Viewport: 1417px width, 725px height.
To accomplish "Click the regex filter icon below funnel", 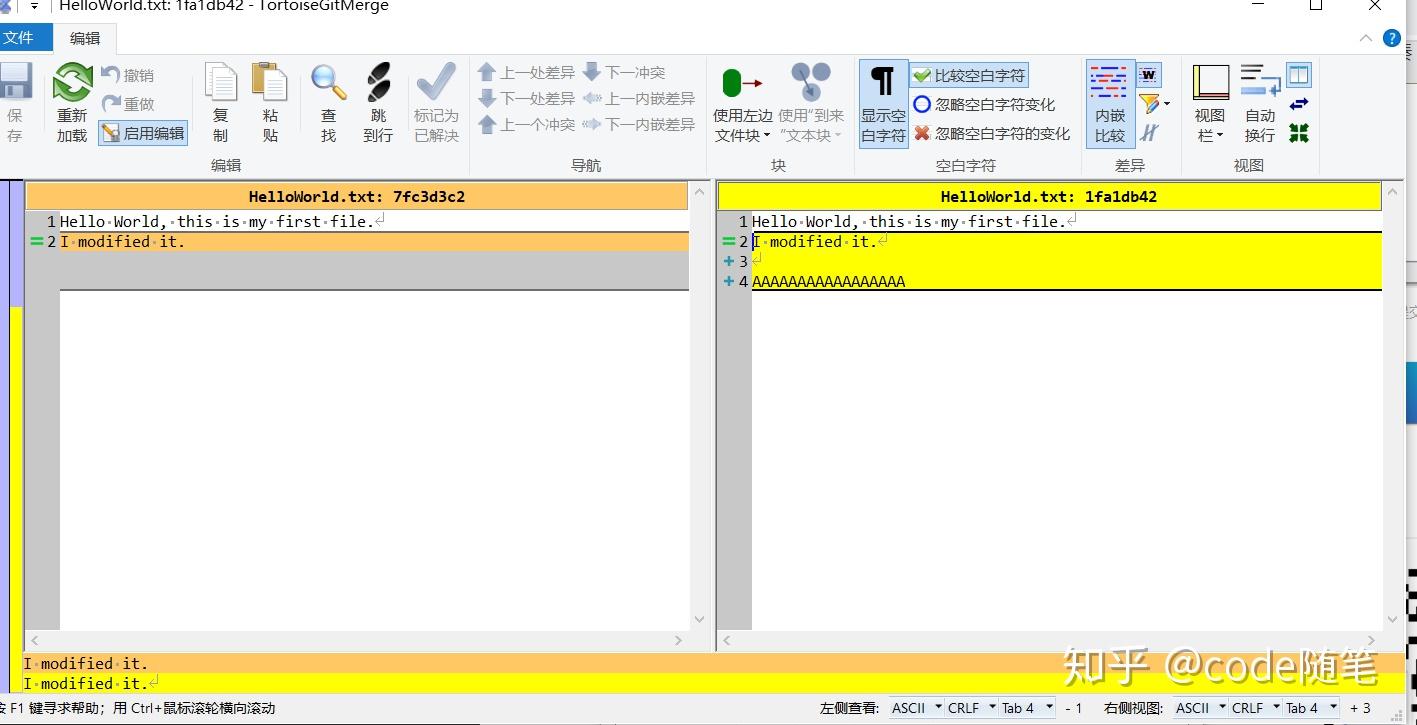I will 1149,132.
